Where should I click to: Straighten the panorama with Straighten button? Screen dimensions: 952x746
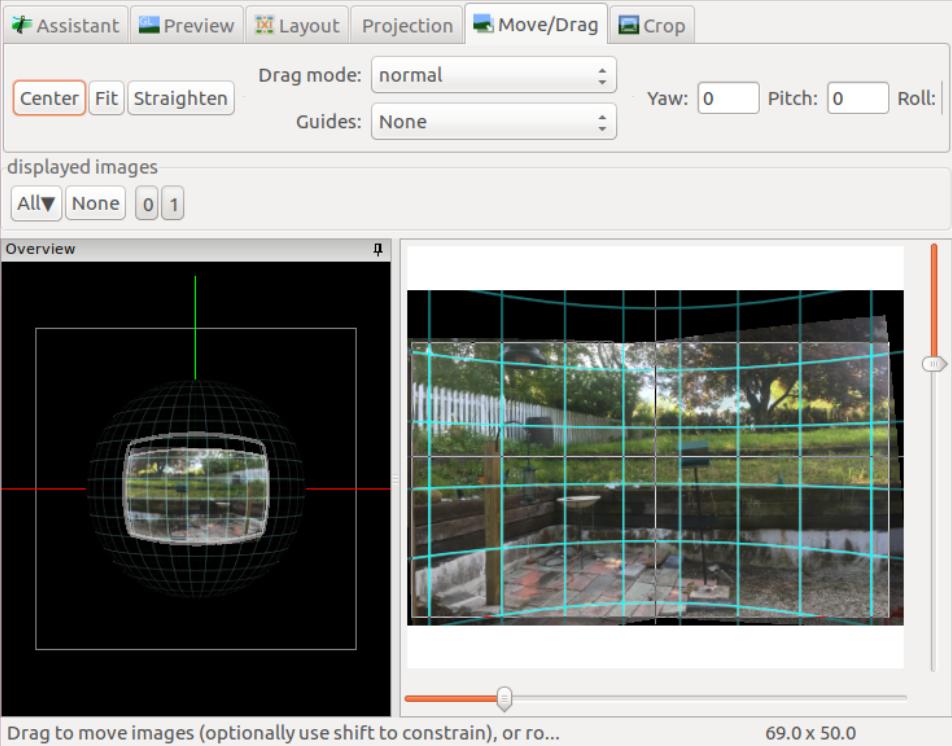click(x=180, y=98)
